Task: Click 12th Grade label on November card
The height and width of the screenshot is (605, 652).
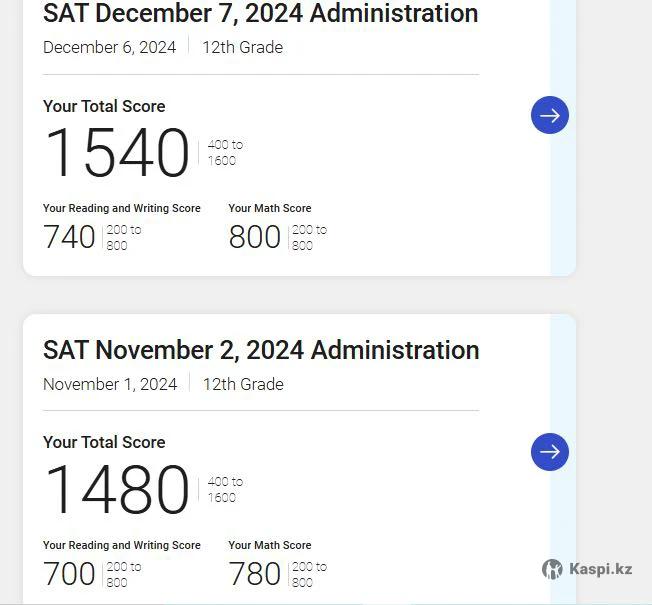Action: [243, 384]
